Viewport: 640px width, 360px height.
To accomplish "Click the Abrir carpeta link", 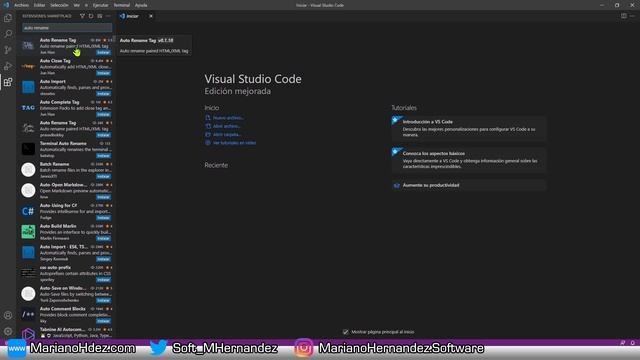I will click(227, 134).
